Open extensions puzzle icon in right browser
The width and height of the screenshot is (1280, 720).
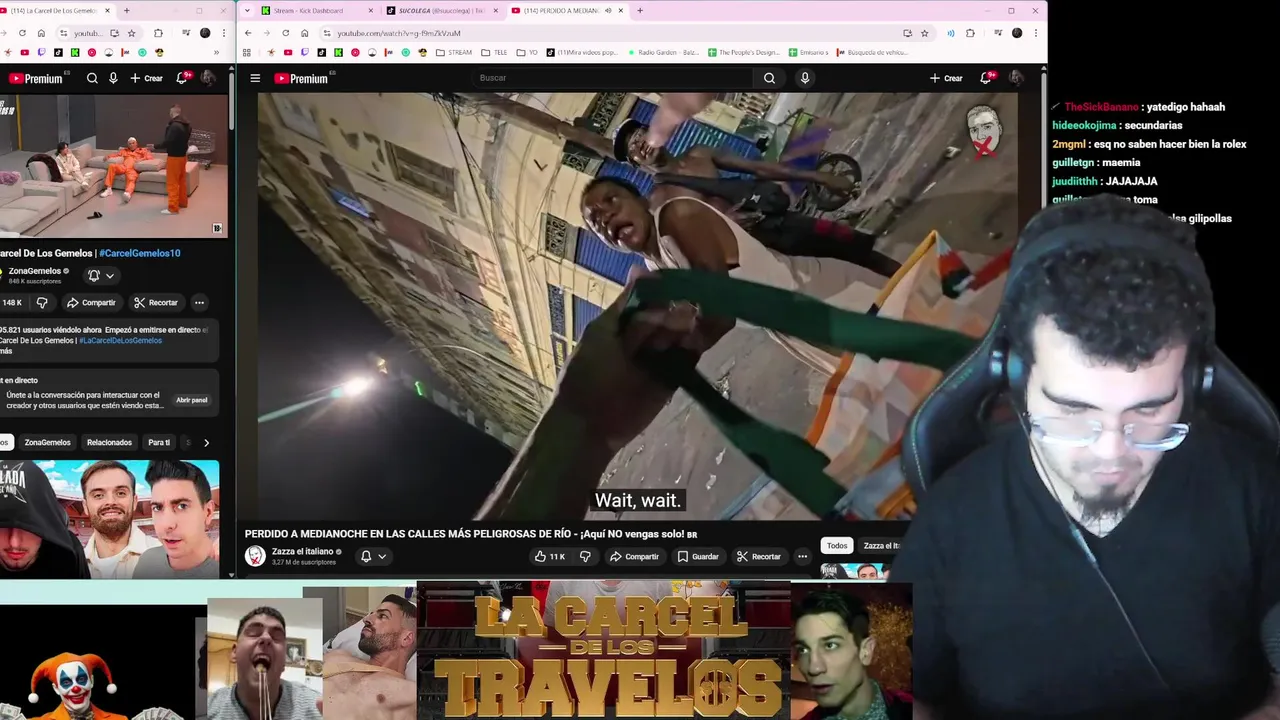970,33
